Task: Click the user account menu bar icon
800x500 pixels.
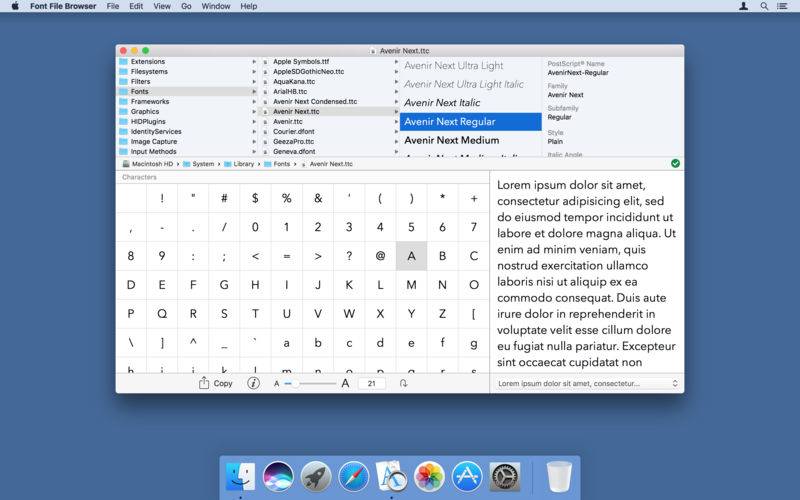Action: coord(743,6)
